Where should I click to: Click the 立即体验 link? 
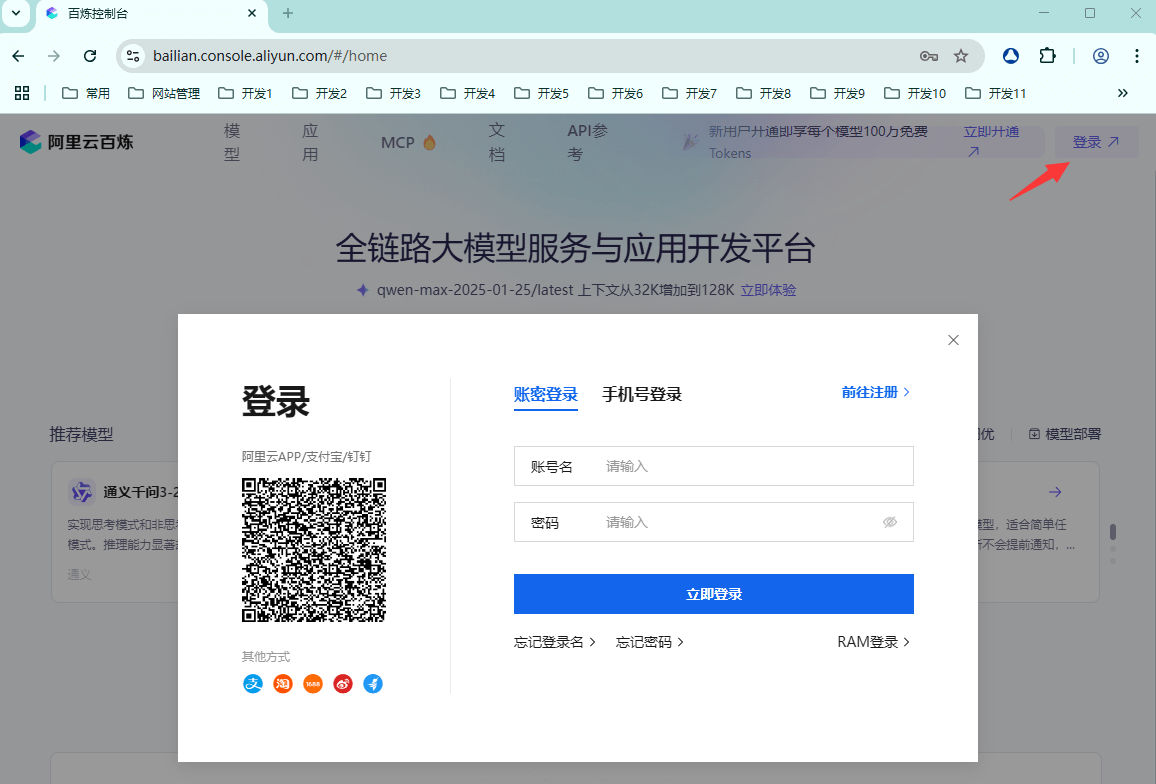pos(768,290)
